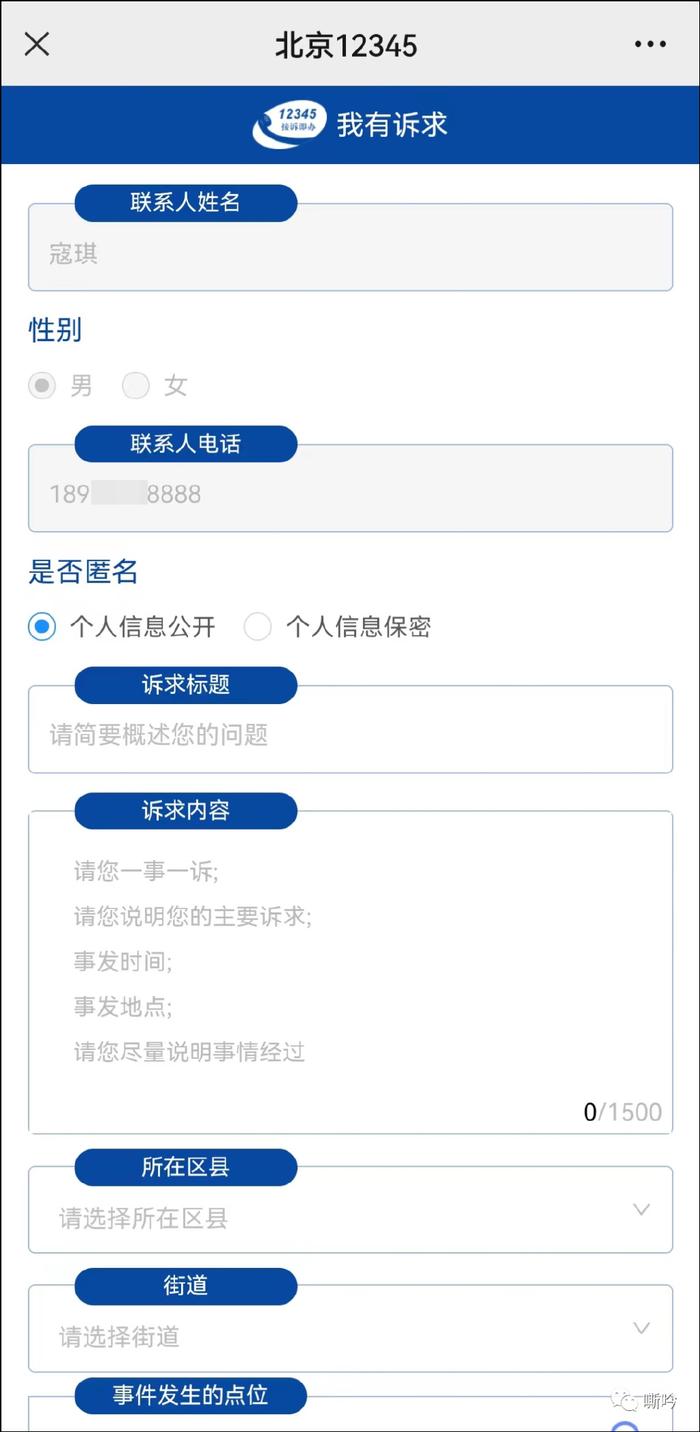Expand the 街道 dropdown arrow
The height and width of the screenshot is (1432, 700).
pos(642,1329)
